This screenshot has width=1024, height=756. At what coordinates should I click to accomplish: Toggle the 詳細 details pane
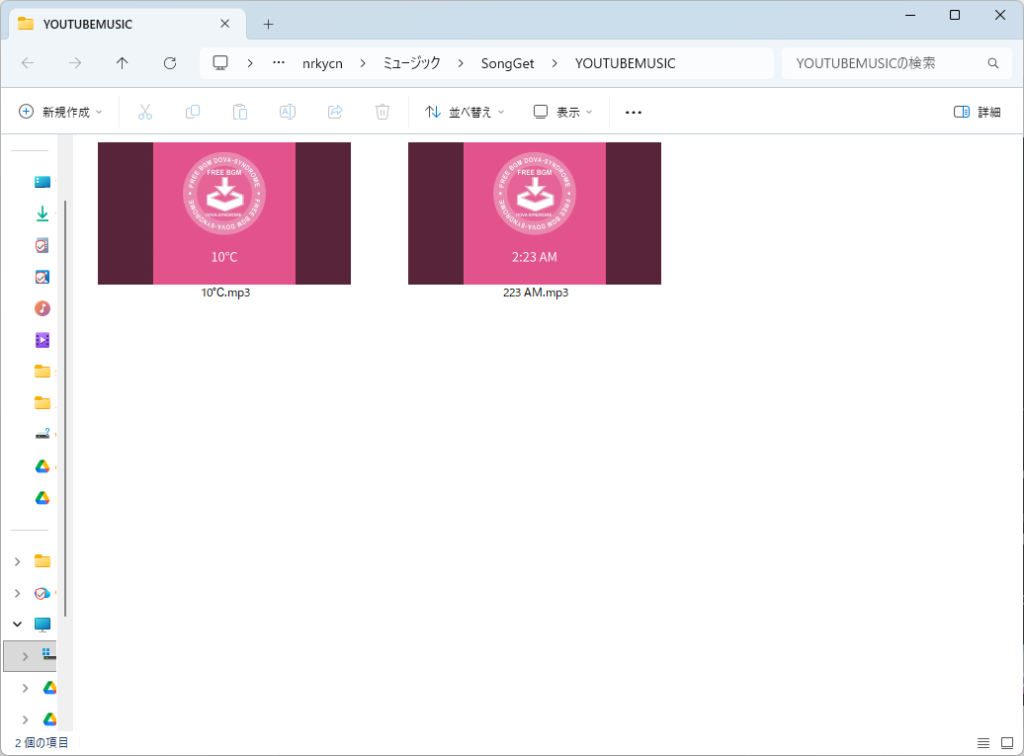(x=977, y=112)
